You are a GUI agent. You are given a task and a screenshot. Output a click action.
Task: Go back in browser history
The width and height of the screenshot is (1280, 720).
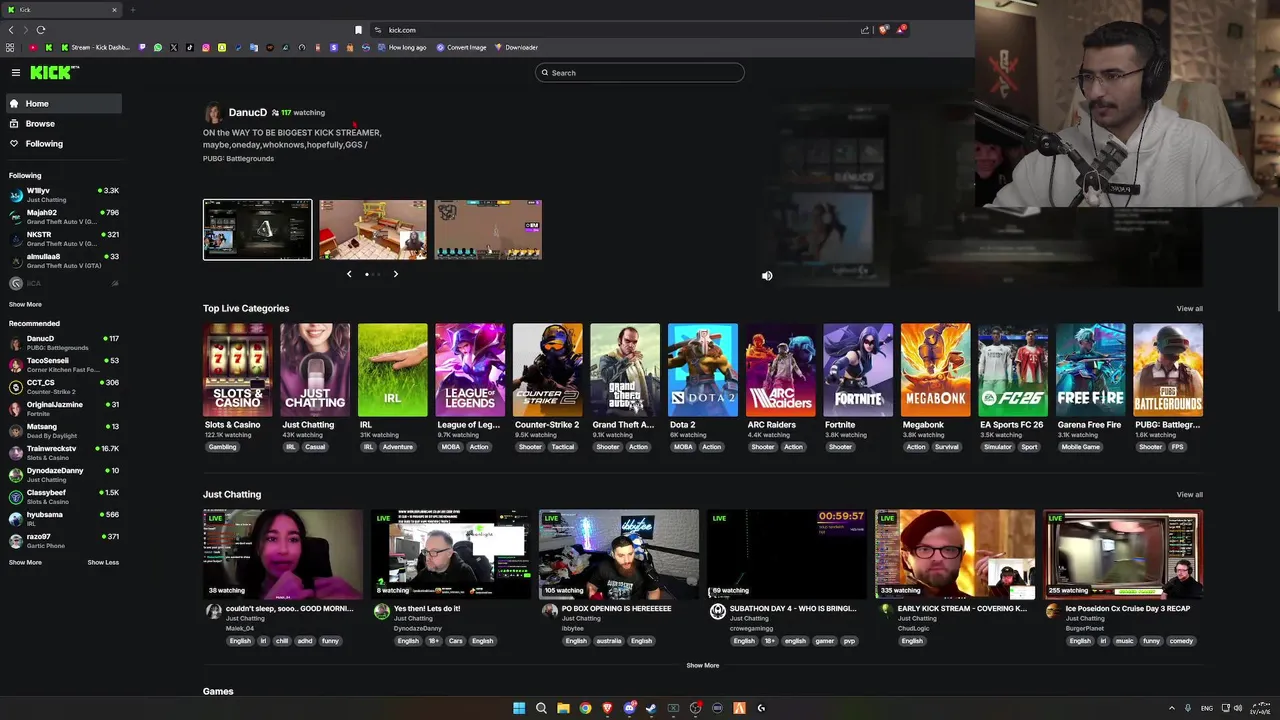pyautogui.click(x=11, y=30)
